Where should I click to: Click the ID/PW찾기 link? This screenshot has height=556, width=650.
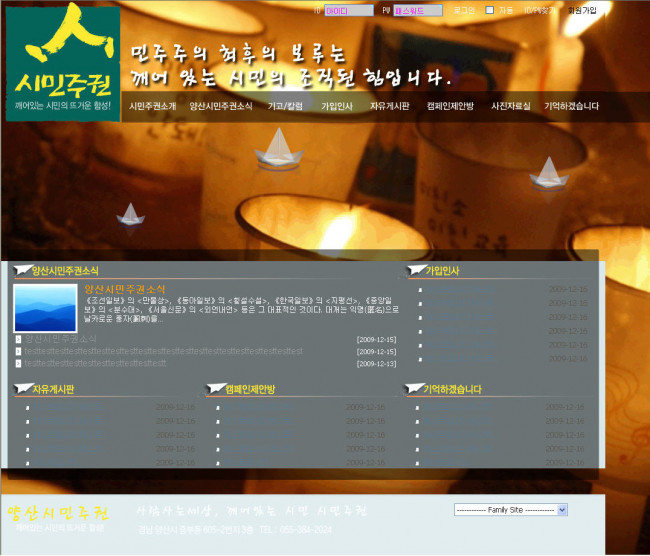tap(539, 10)
